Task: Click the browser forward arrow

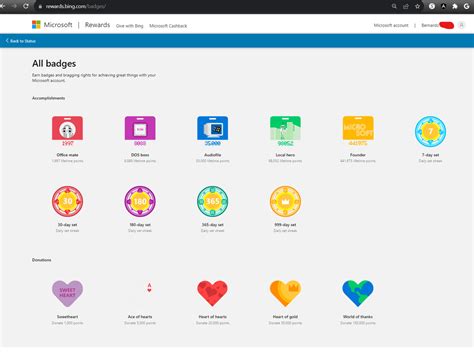Action: pyautogui.click(x=14, y=6)
